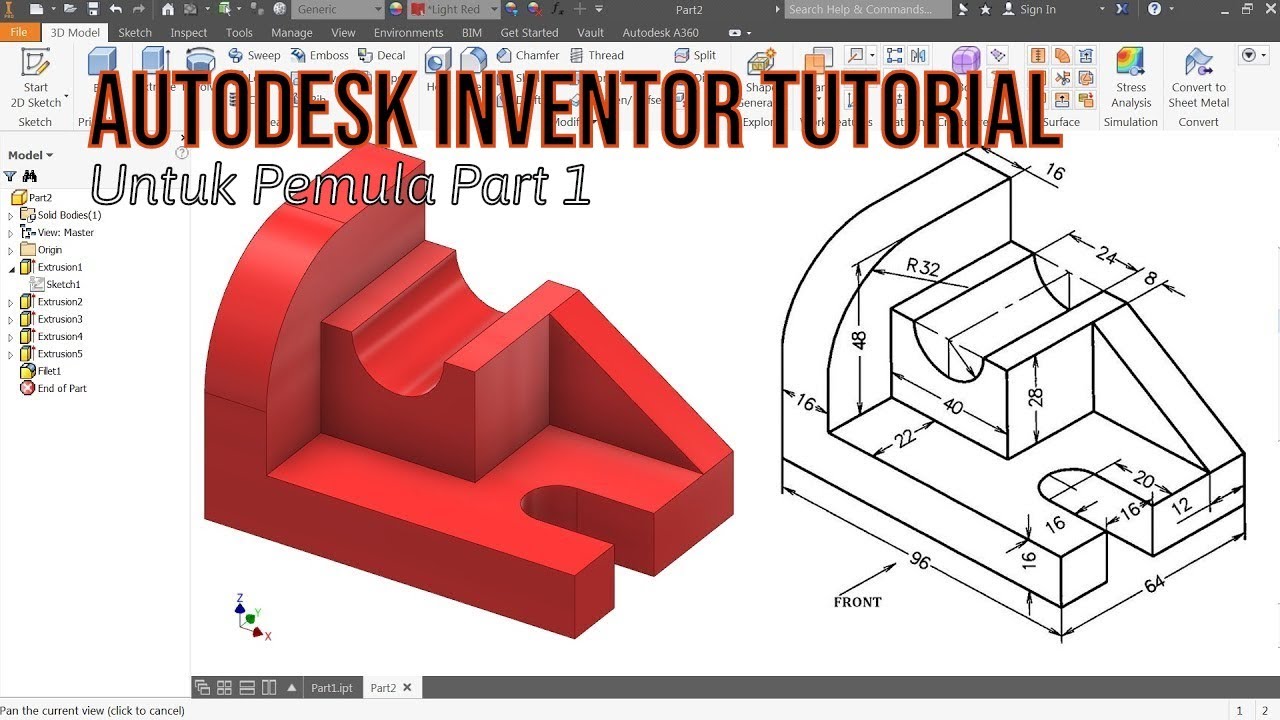Switch to the Inspect ribbon tab
1280x720 pixels.
coord(189,32)
